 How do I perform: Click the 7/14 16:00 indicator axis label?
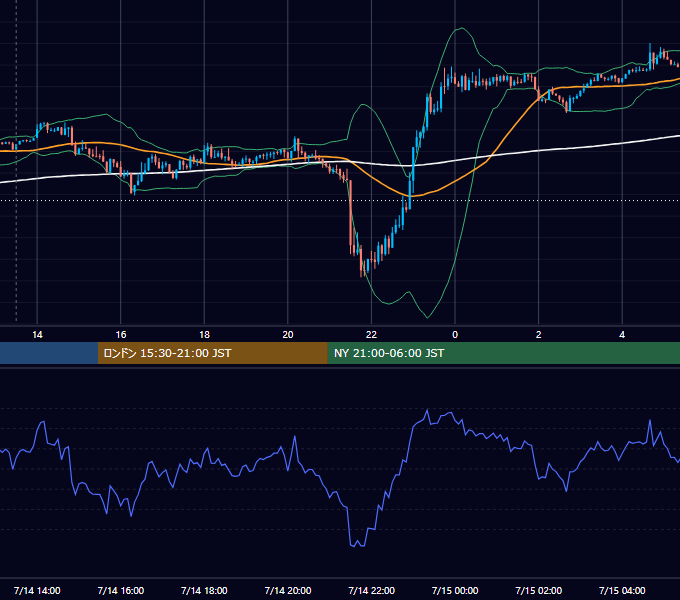[x=121, y=590]
